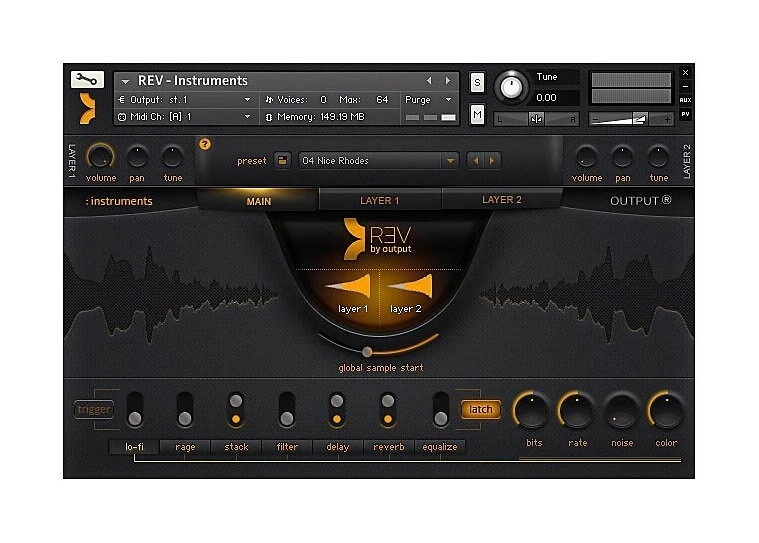Click the AUX button in header
Screen dimensions: 759x543
[x=685, y=100]
